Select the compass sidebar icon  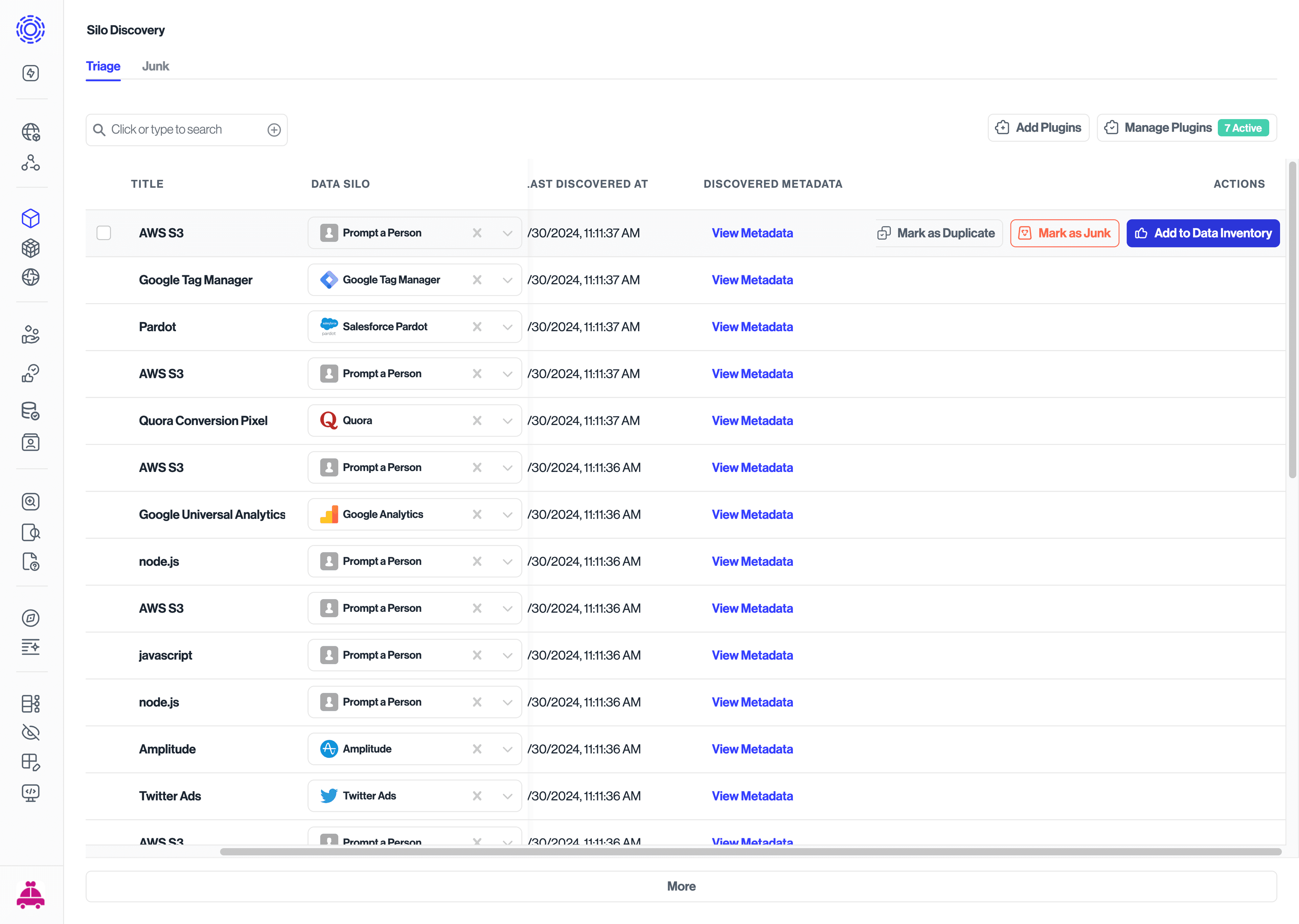[x=31, y=618]
